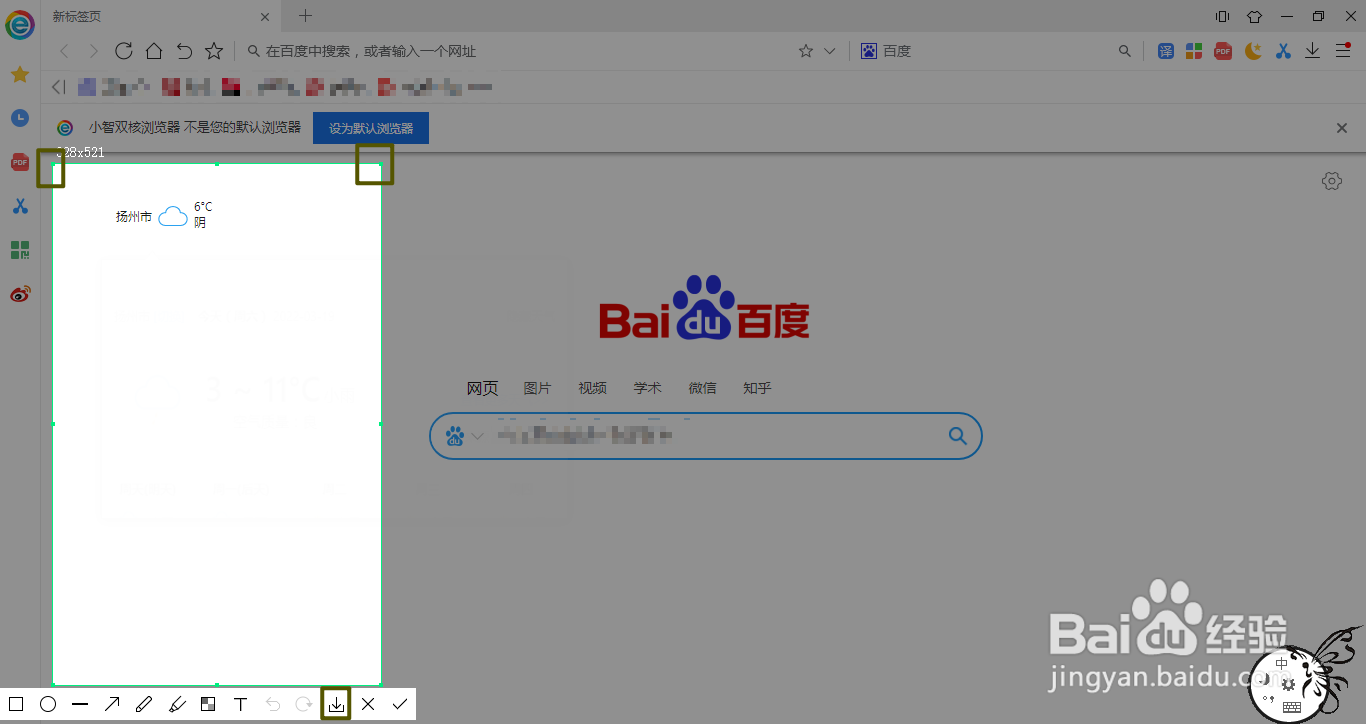
Task: Select the arrow annotation tool
Action: tap(112, 704)
